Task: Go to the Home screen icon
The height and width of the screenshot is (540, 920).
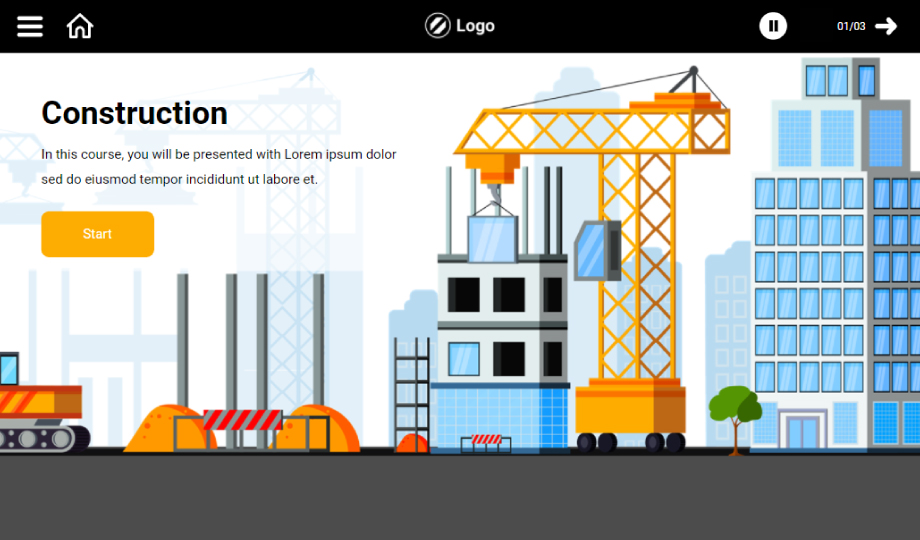Action: (80, 26)
